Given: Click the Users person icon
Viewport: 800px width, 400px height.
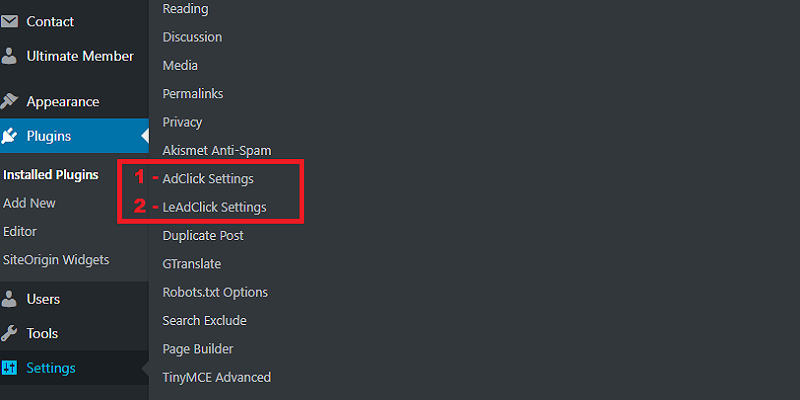Looking at the screenshot, I should (10, 299).
